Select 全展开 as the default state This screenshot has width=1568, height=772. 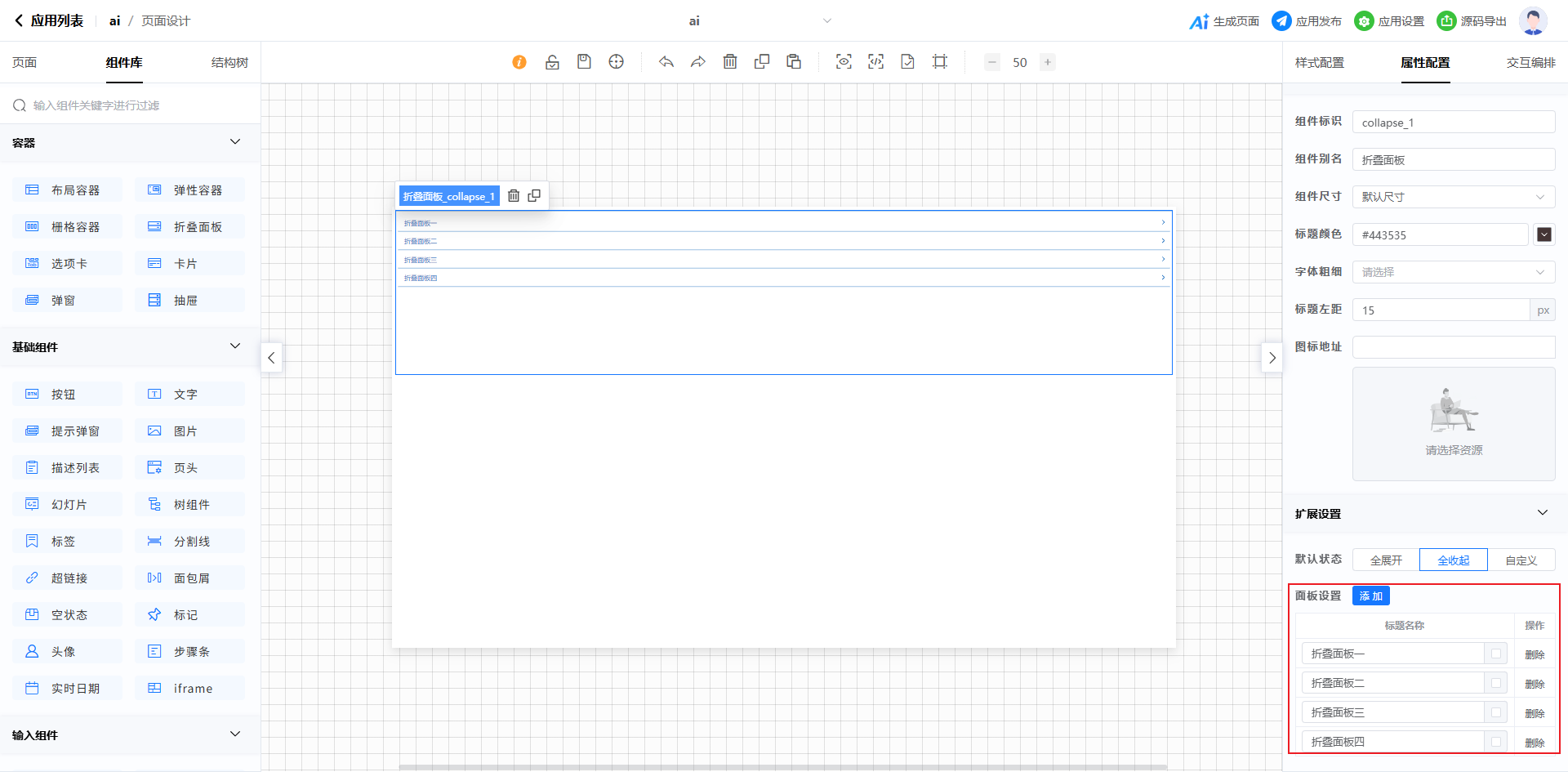1386,560
